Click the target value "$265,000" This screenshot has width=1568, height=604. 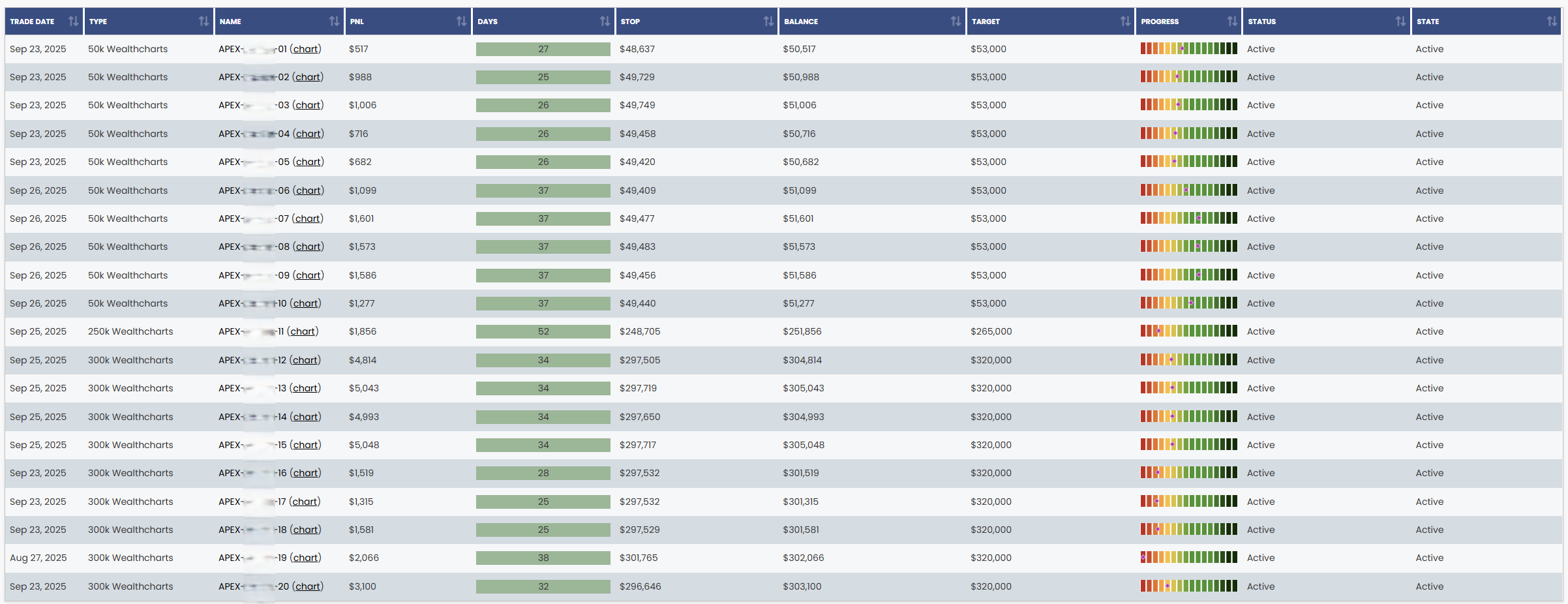click(991, 331)
